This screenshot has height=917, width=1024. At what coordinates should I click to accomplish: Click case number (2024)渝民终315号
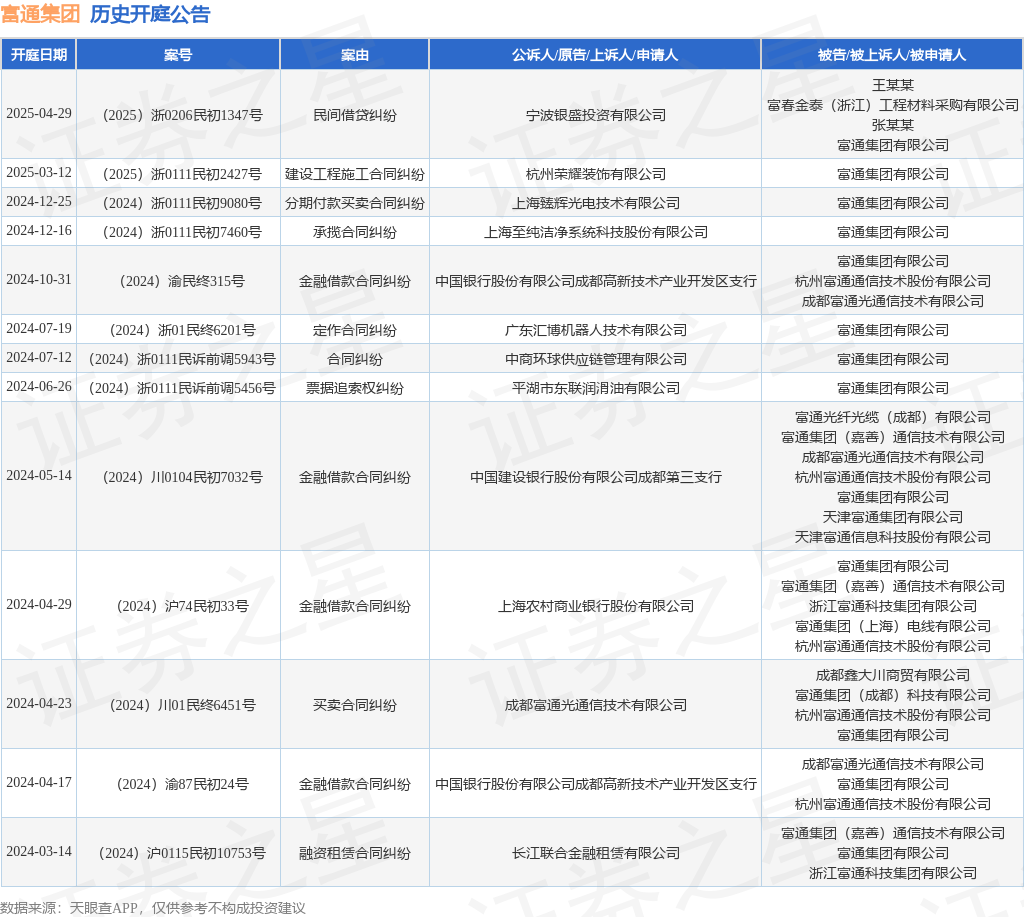[x=178, y=281]
